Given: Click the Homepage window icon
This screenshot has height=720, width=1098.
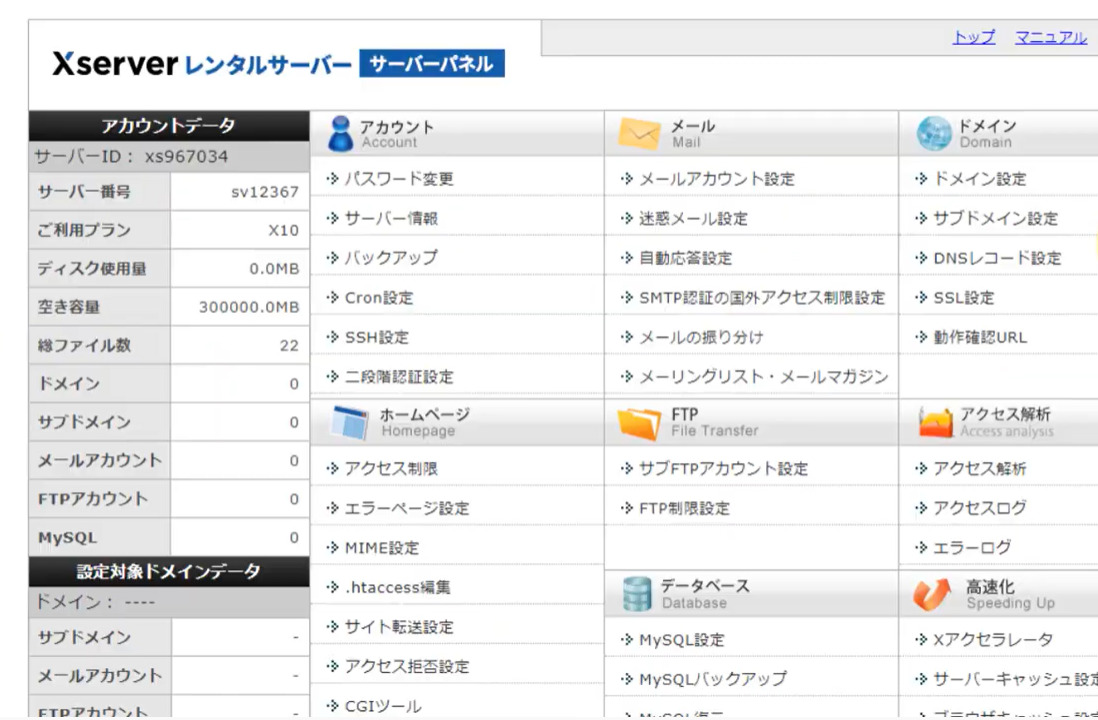Looking at the screenshot, I should pyautogui.click(x=350, y=422).
